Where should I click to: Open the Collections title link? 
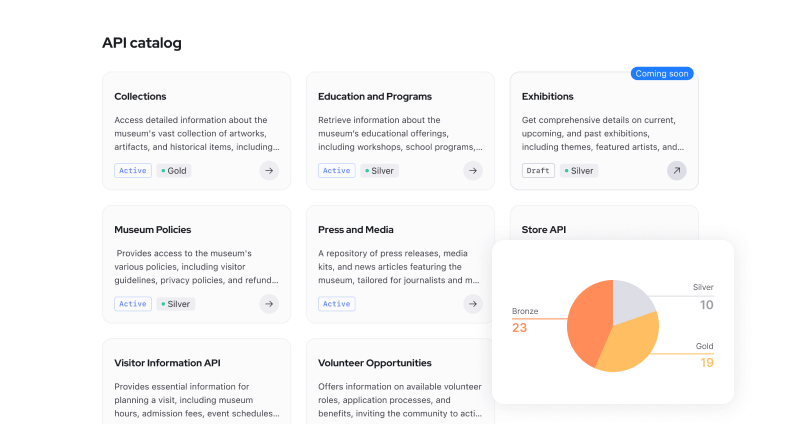pyautogui.click(x=140, y=96)
